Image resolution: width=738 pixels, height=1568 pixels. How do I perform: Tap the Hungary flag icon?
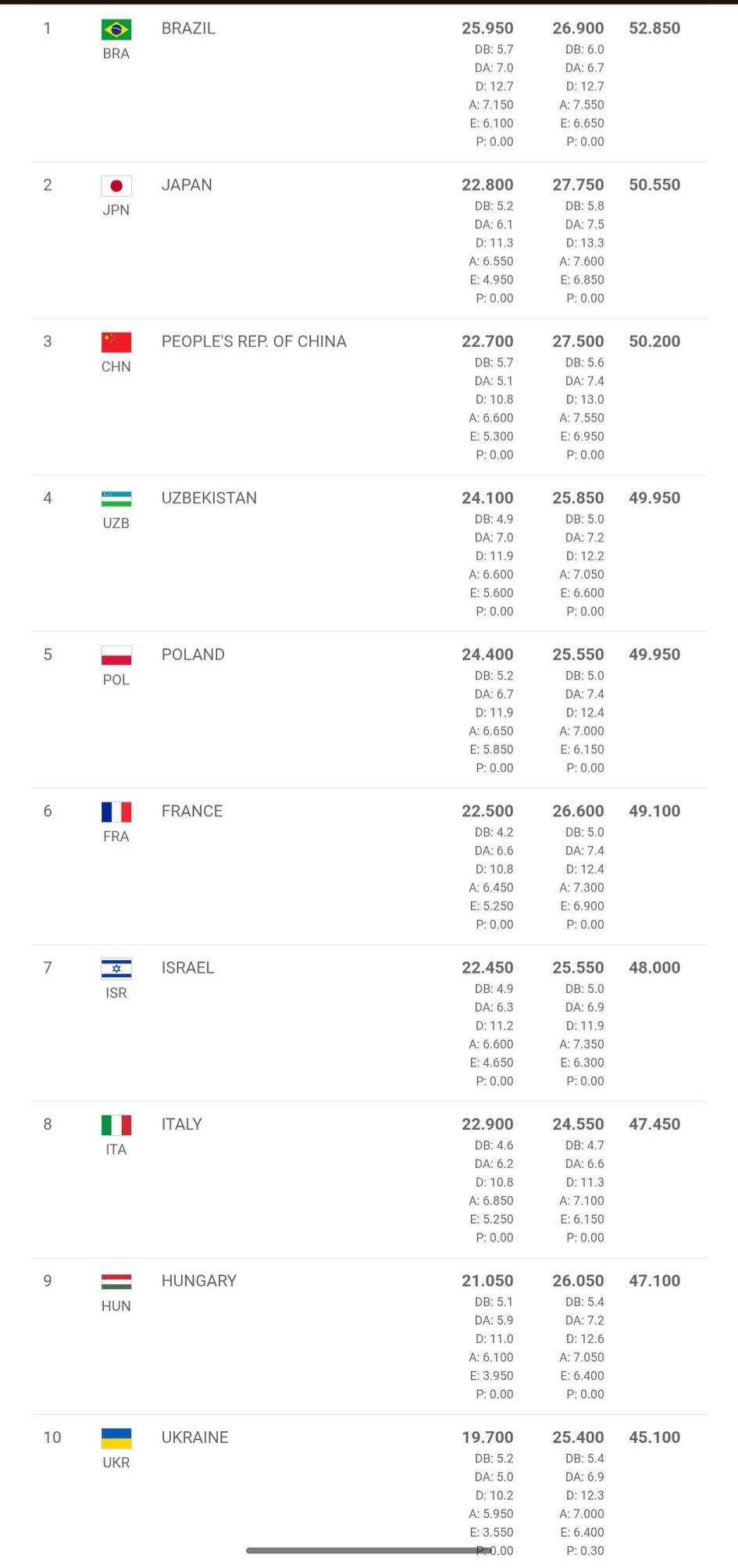point(116,1281)
